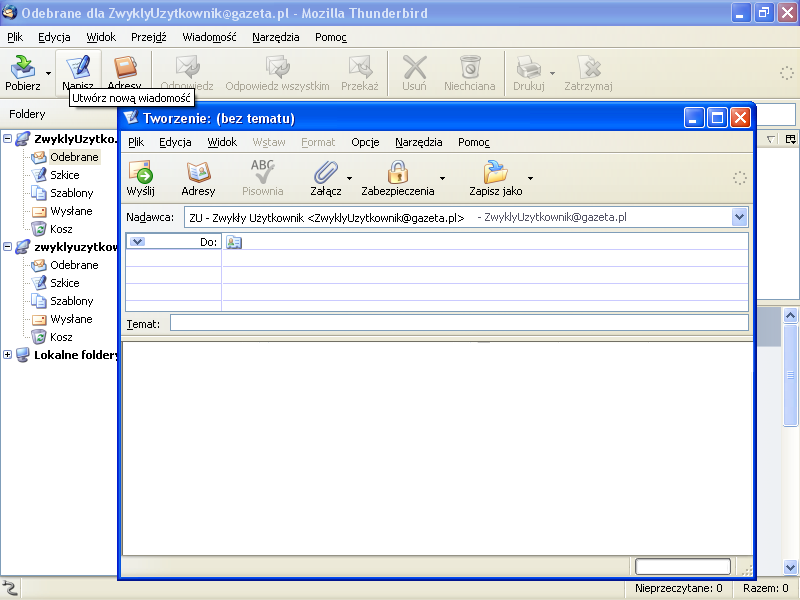This screenshot has height=600, width=800.
Task: Maximize the Tworzenie compose window
Action: (x=717, y=118)
